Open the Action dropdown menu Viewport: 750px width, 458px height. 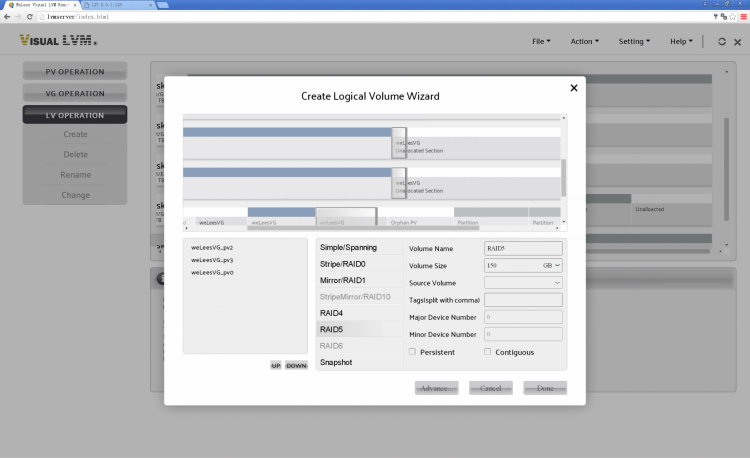pyautogui.click(x=584, y=42)
